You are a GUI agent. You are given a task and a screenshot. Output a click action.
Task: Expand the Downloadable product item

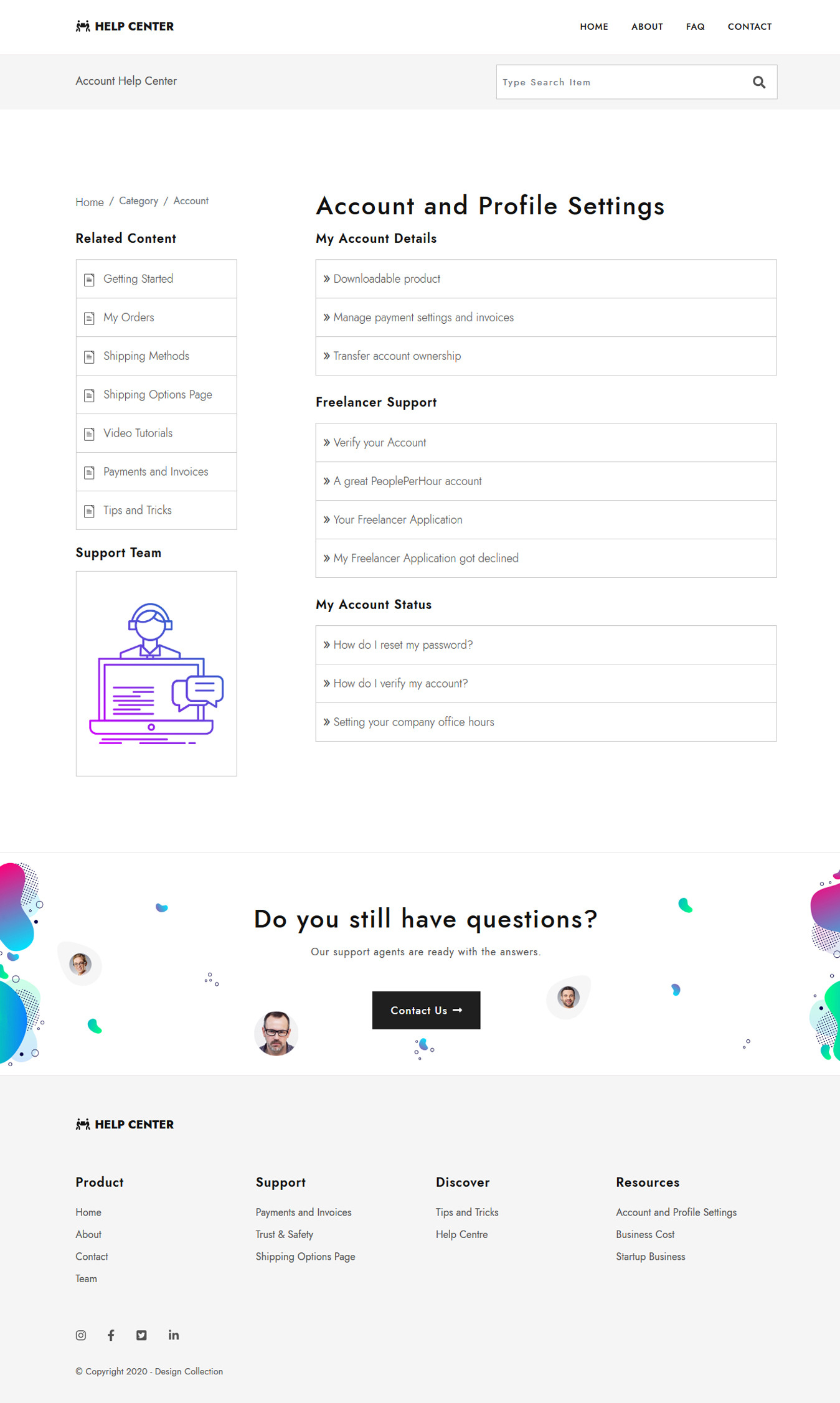[387, 279]
